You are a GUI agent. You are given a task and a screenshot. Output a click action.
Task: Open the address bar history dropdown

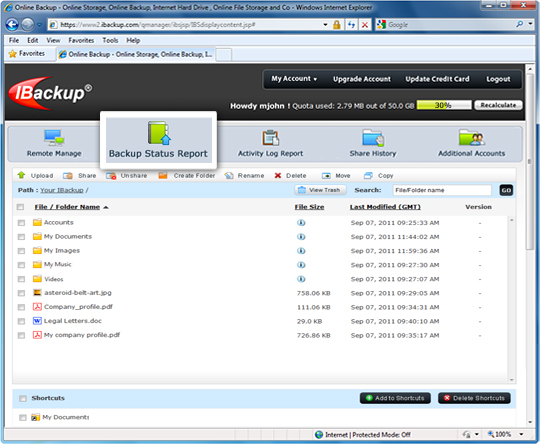325,25
